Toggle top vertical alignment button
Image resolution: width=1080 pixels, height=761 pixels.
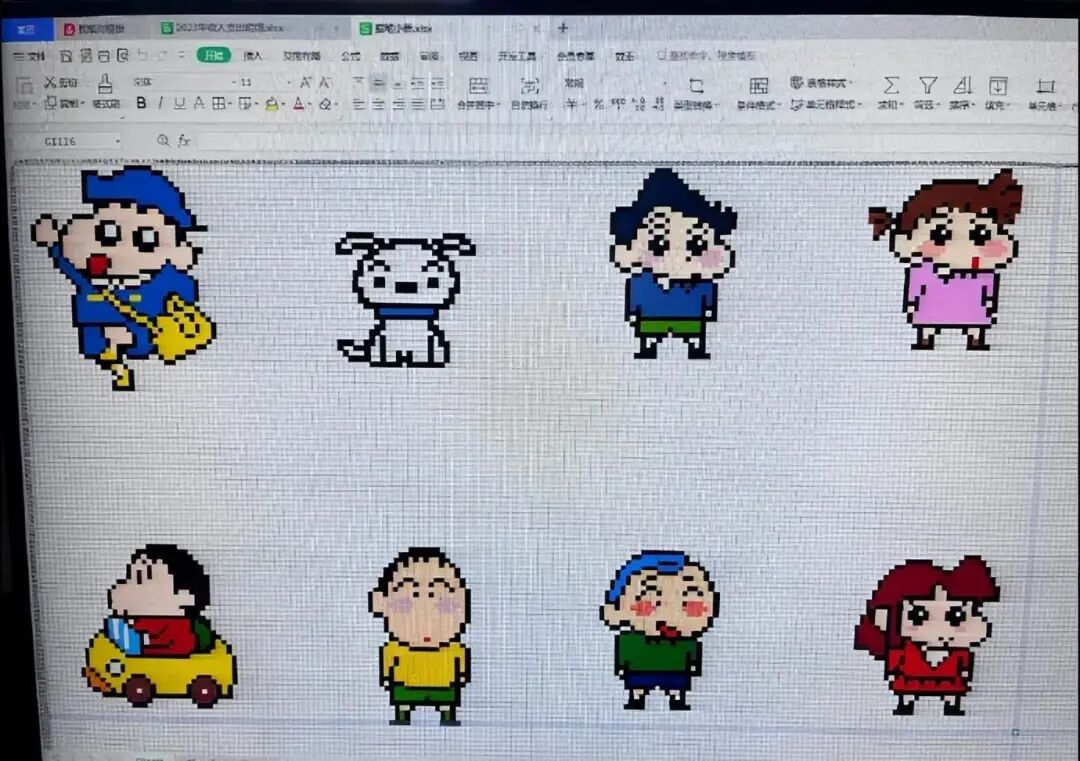pos(358,83)
